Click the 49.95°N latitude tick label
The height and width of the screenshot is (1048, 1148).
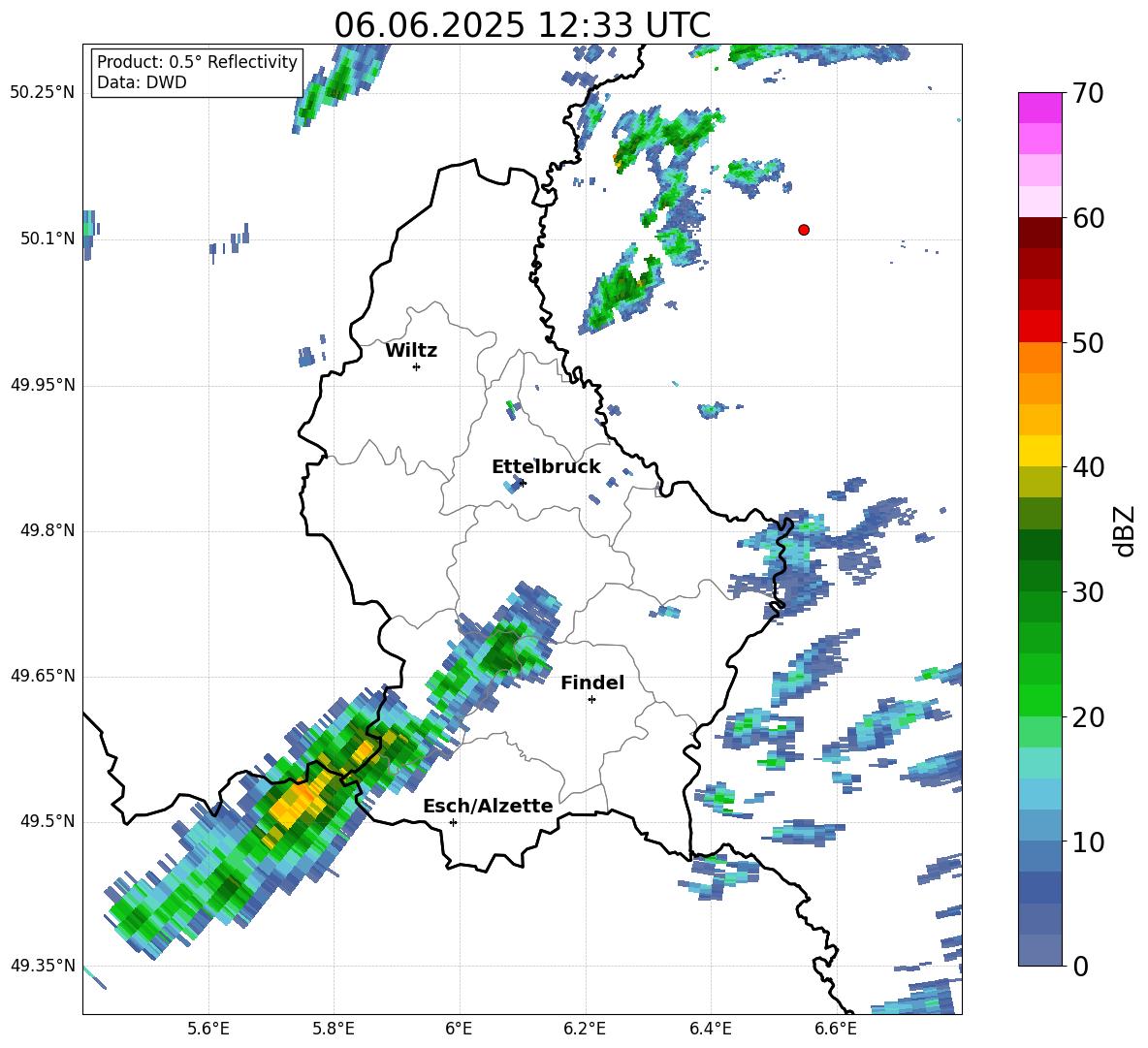tap(43, 385)
